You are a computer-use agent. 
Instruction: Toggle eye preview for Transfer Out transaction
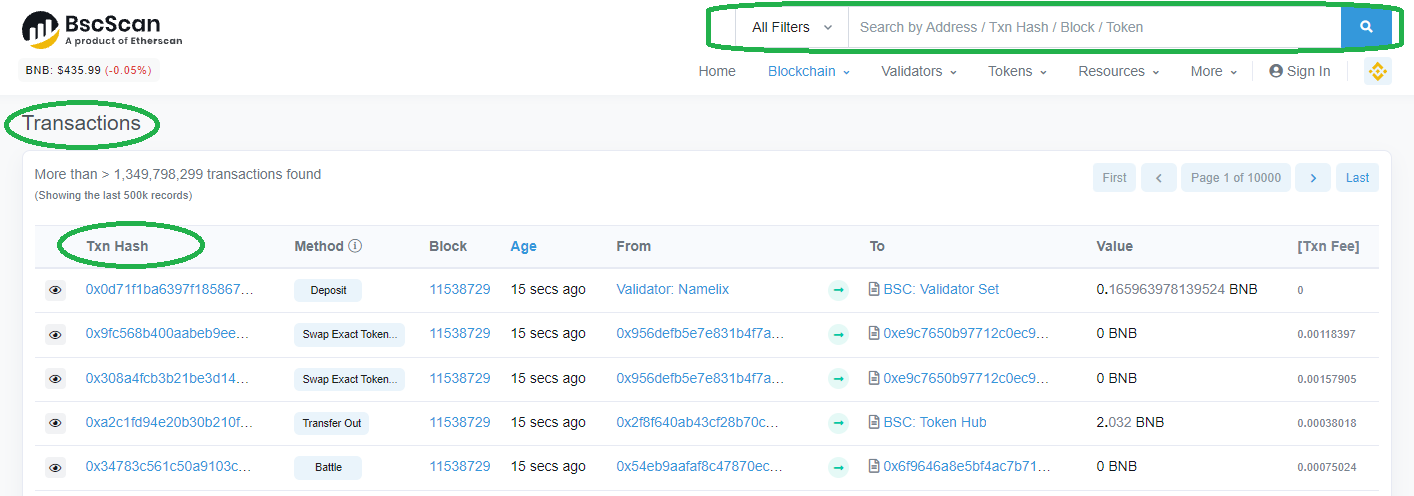[55, 423]
